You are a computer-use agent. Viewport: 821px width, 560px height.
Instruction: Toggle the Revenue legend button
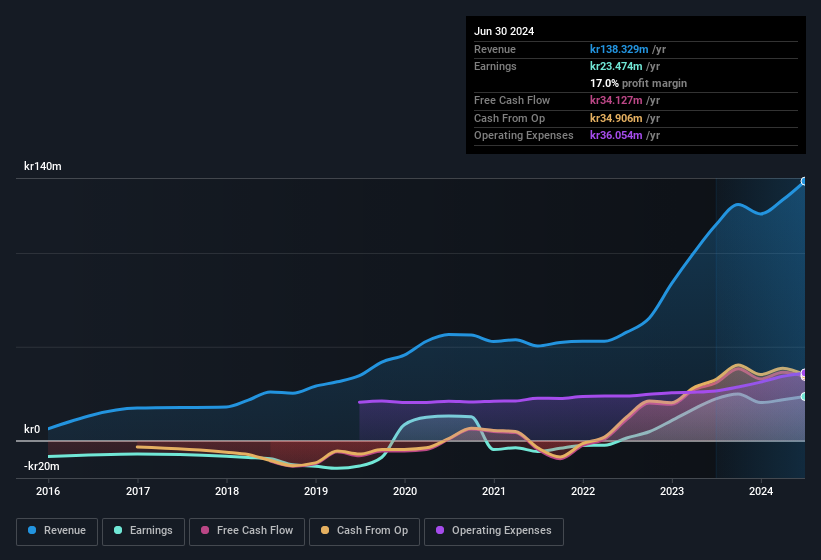tap(57, 531)
